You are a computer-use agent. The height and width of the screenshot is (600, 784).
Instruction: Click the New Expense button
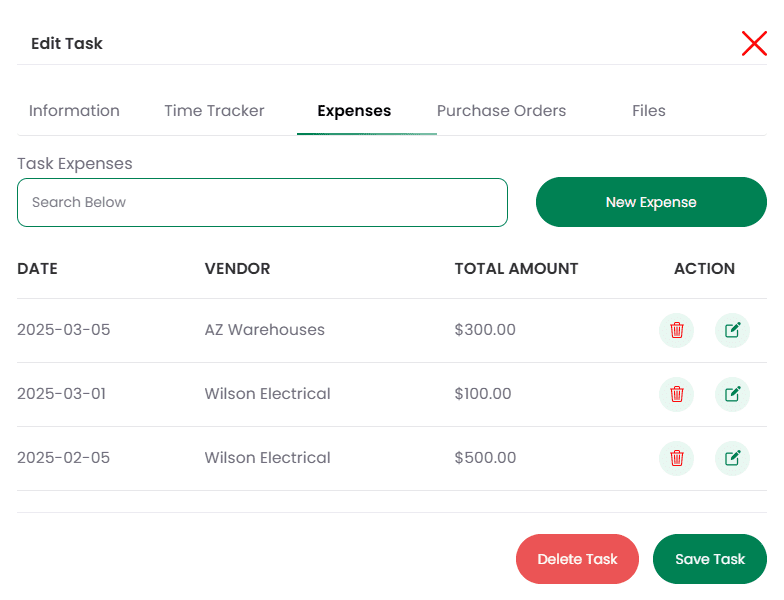[651, 202]
